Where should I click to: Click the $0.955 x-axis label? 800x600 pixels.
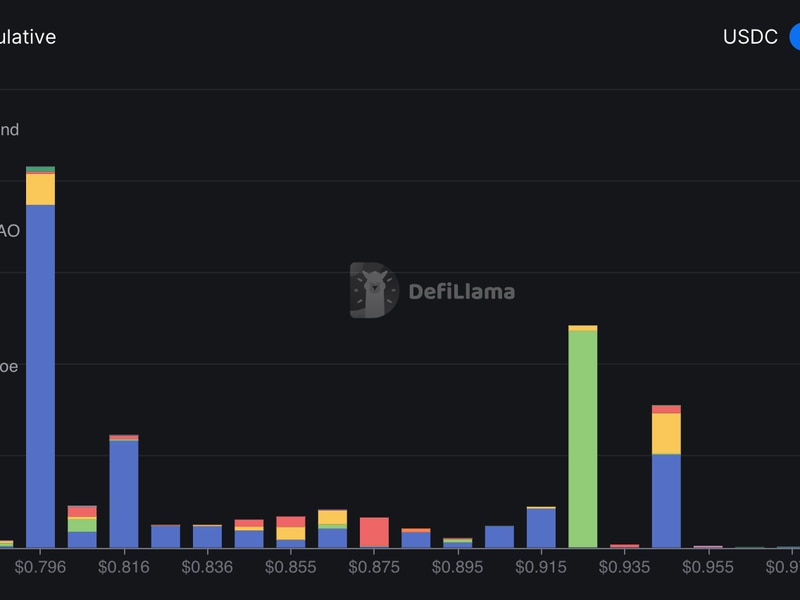click(708, 567)
